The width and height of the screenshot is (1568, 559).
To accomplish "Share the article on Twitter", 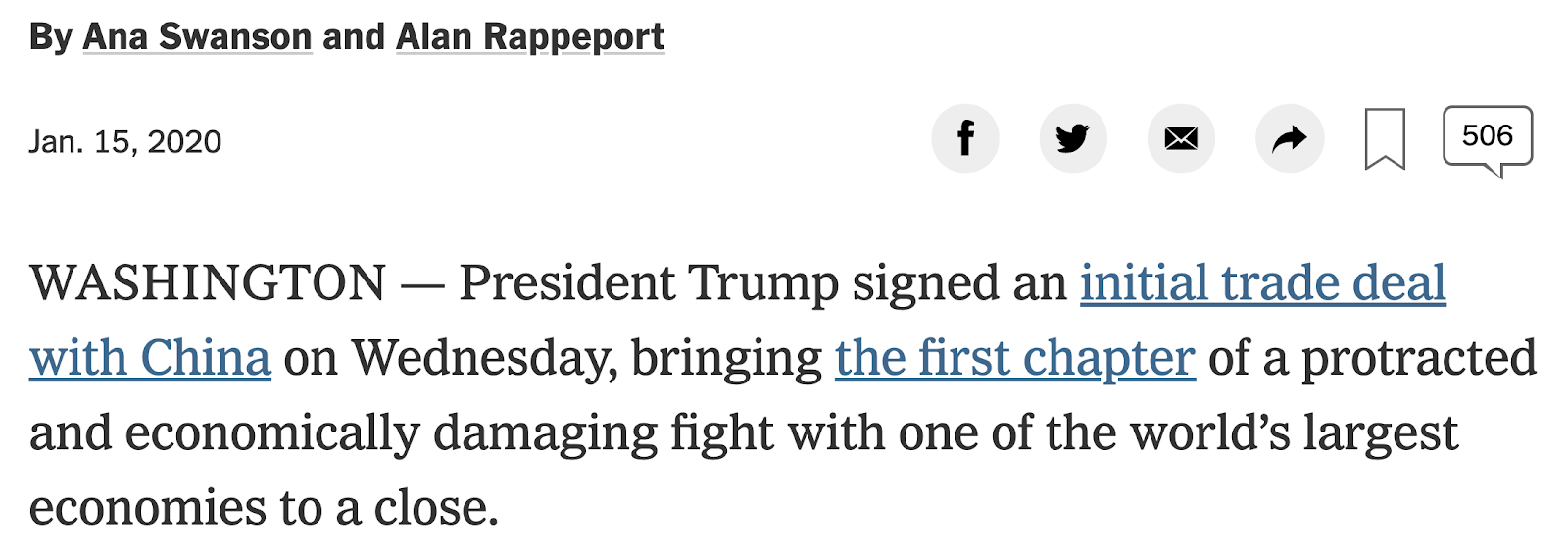I will 1073,139.
